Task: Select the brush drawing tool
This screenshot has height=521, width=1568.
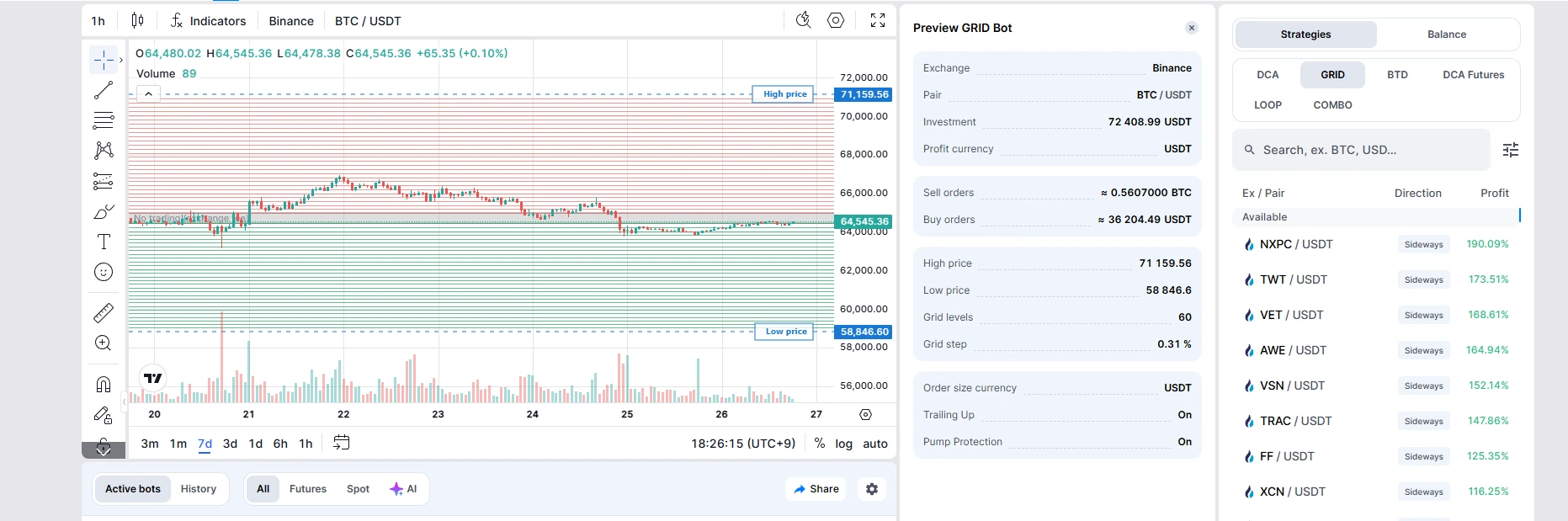Action: click(x=104, y=211)
